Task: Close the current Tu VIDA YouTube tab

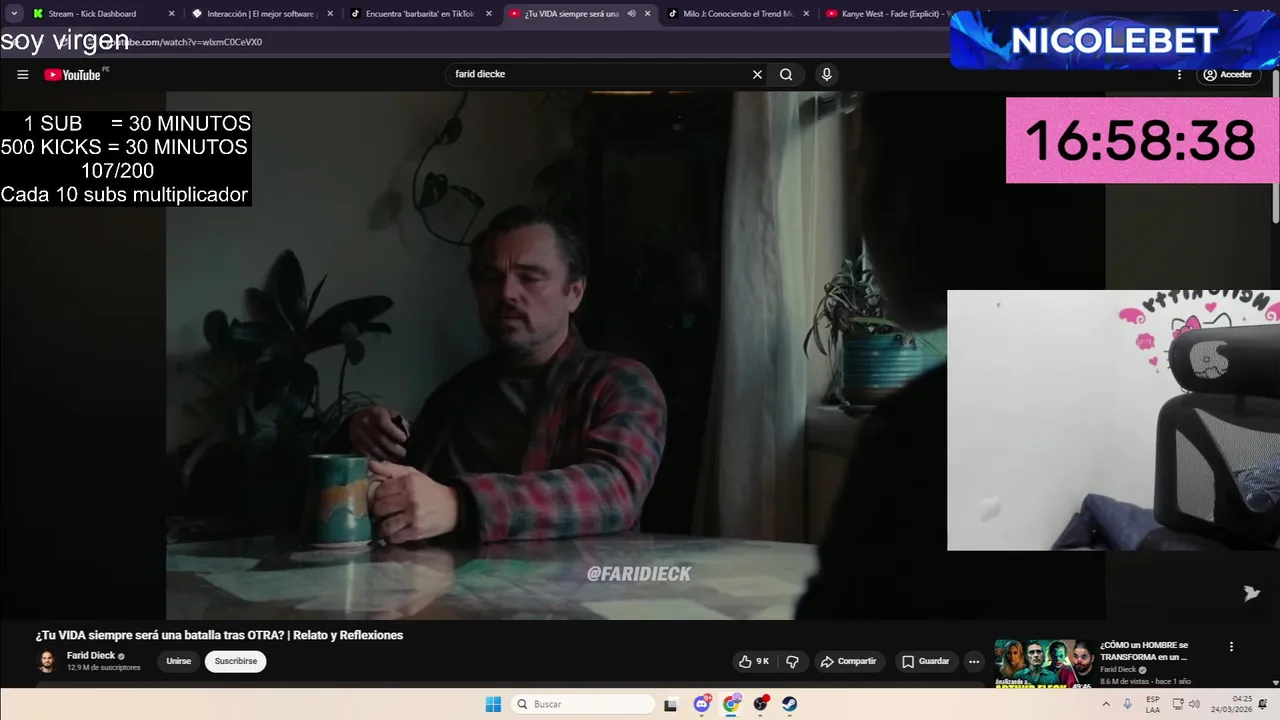Action: tap(648, 14)
